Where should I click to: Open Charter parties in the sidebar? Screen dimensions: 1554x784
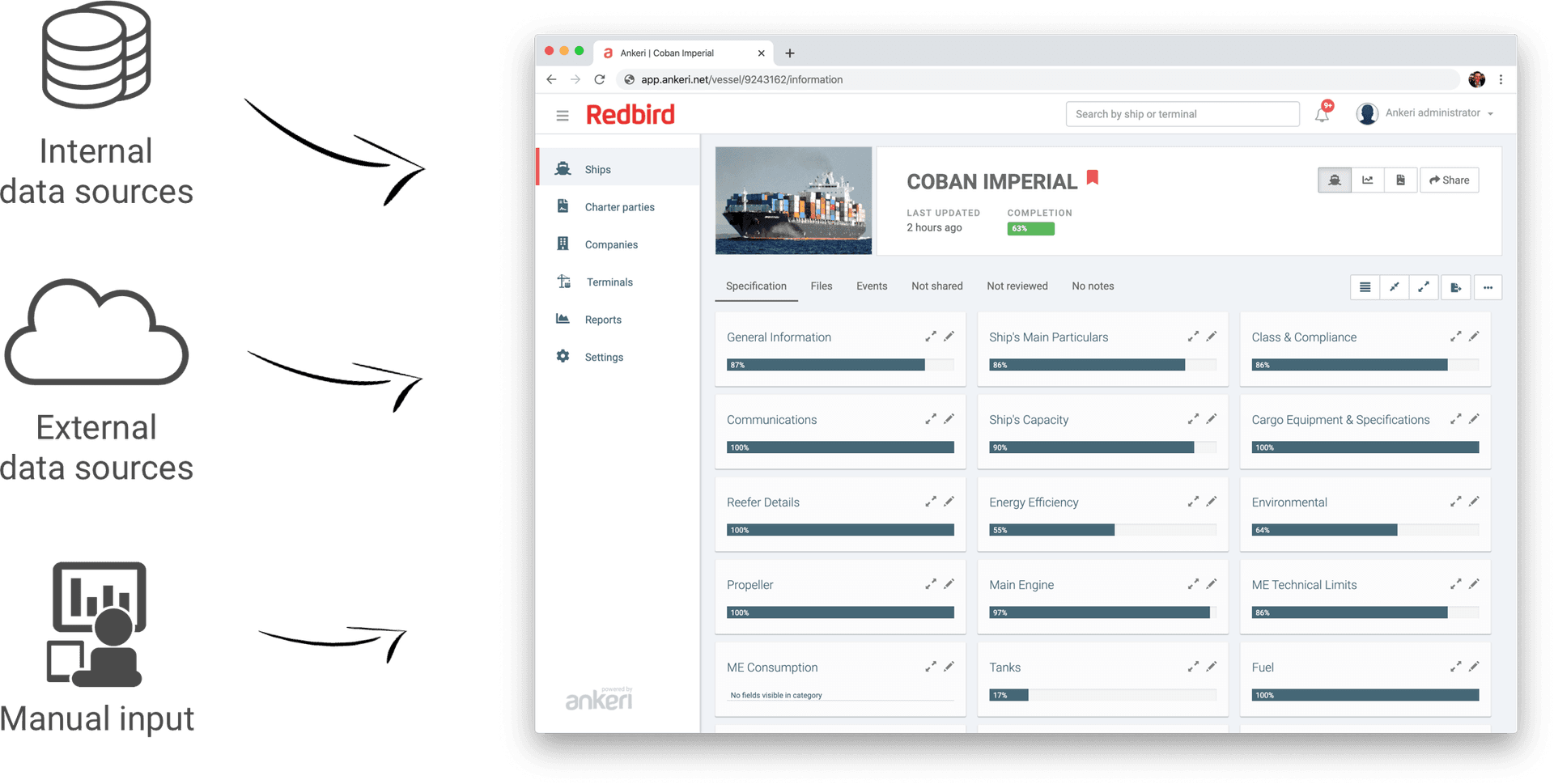coord(618,207)
